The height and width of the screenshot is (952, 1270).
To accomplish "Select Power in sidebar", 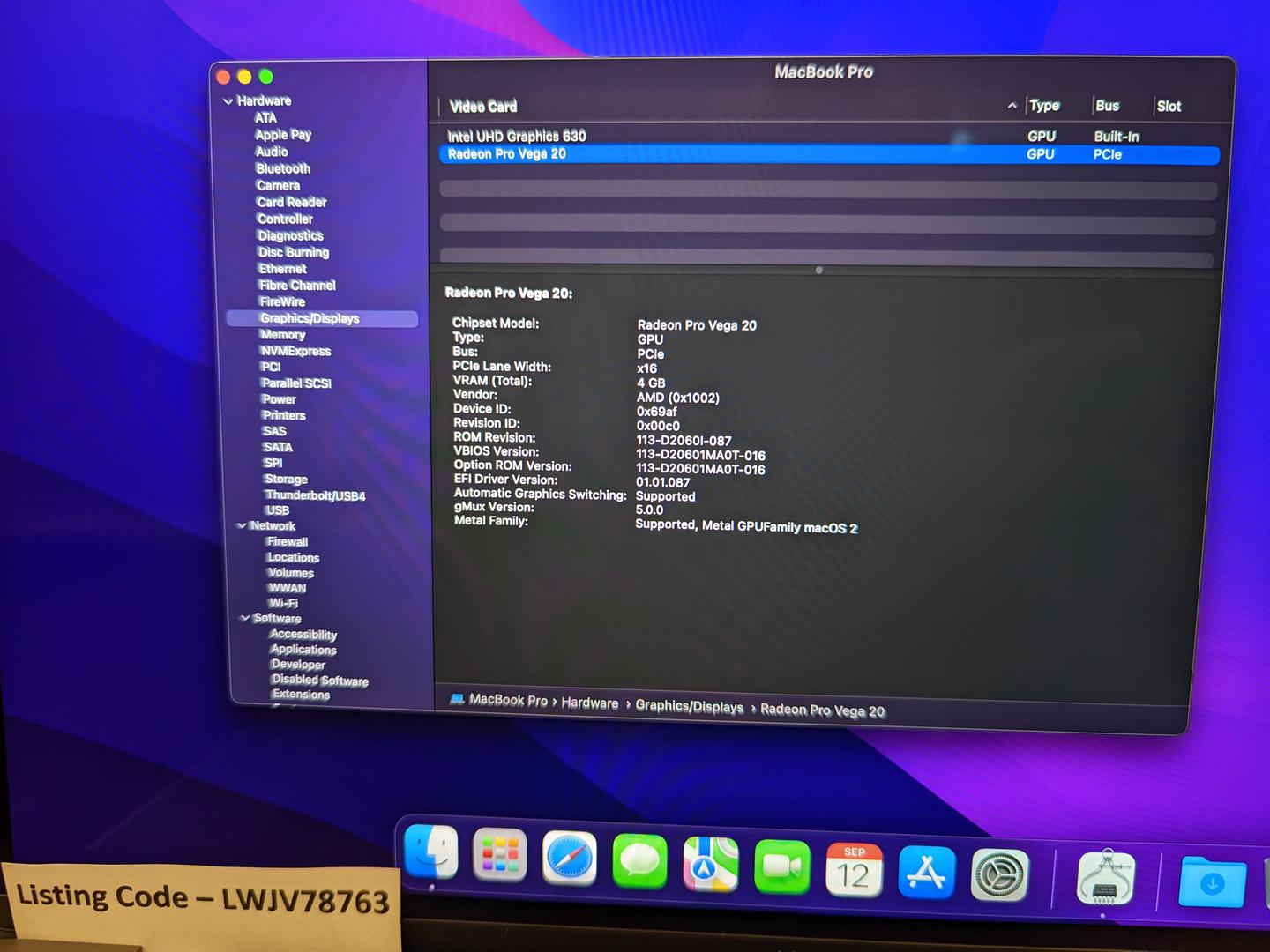I will pyautogui.click(x=279, y=399).
